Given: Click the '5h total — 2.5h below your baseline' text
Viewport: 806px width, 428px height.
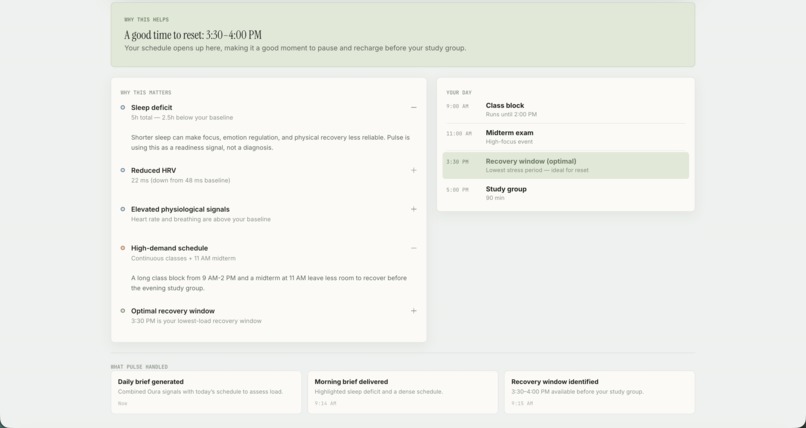Looking at the screenshot, I should point(182,118).
